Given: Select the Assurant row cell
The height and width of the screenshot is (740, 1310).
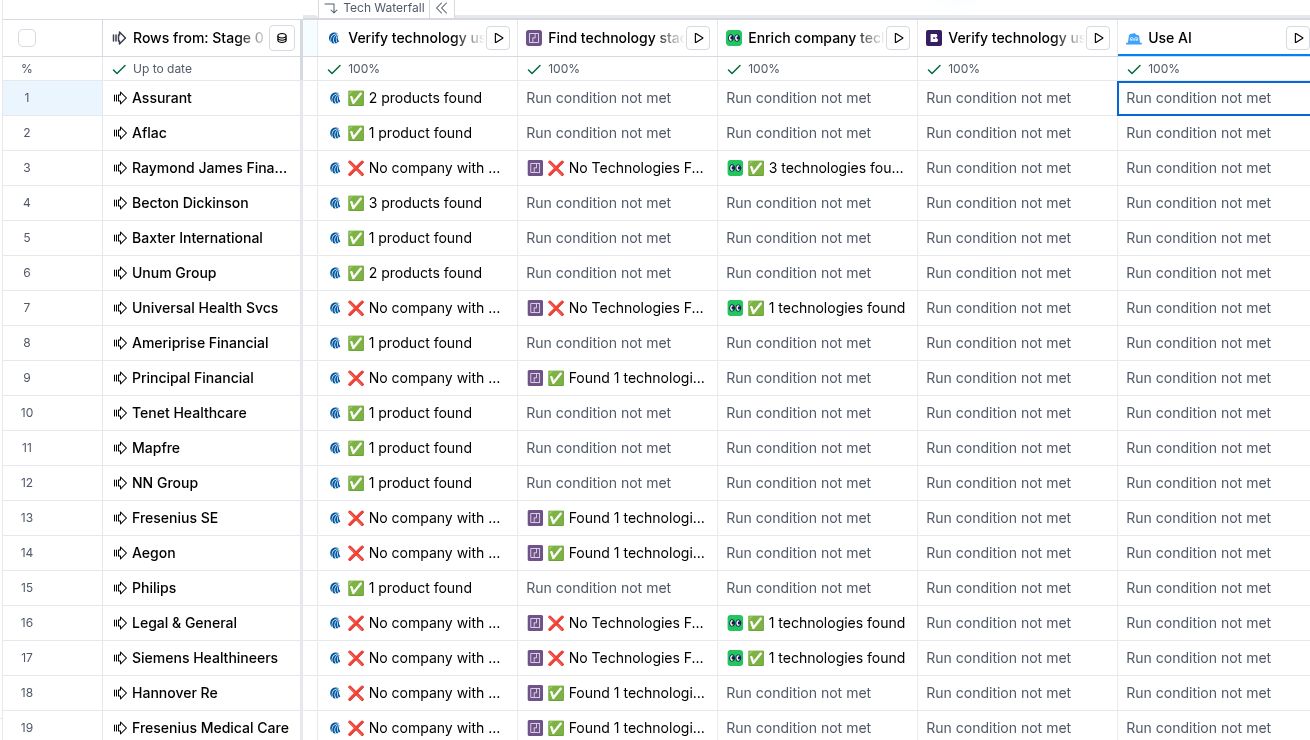Looking at the screenshot, I should (202, 98).
